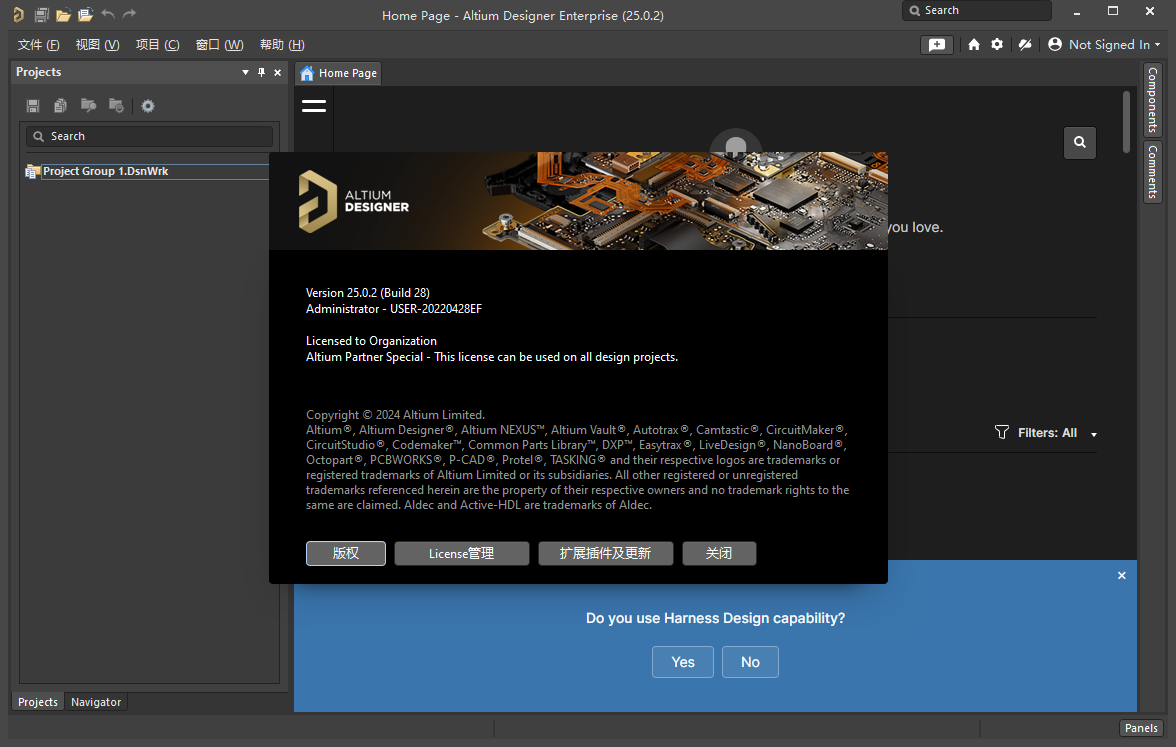The height and width of the screenshot is (747, 1176).
Task: Click the Open project folder icon in title bar
Action: tap(85, 14)
